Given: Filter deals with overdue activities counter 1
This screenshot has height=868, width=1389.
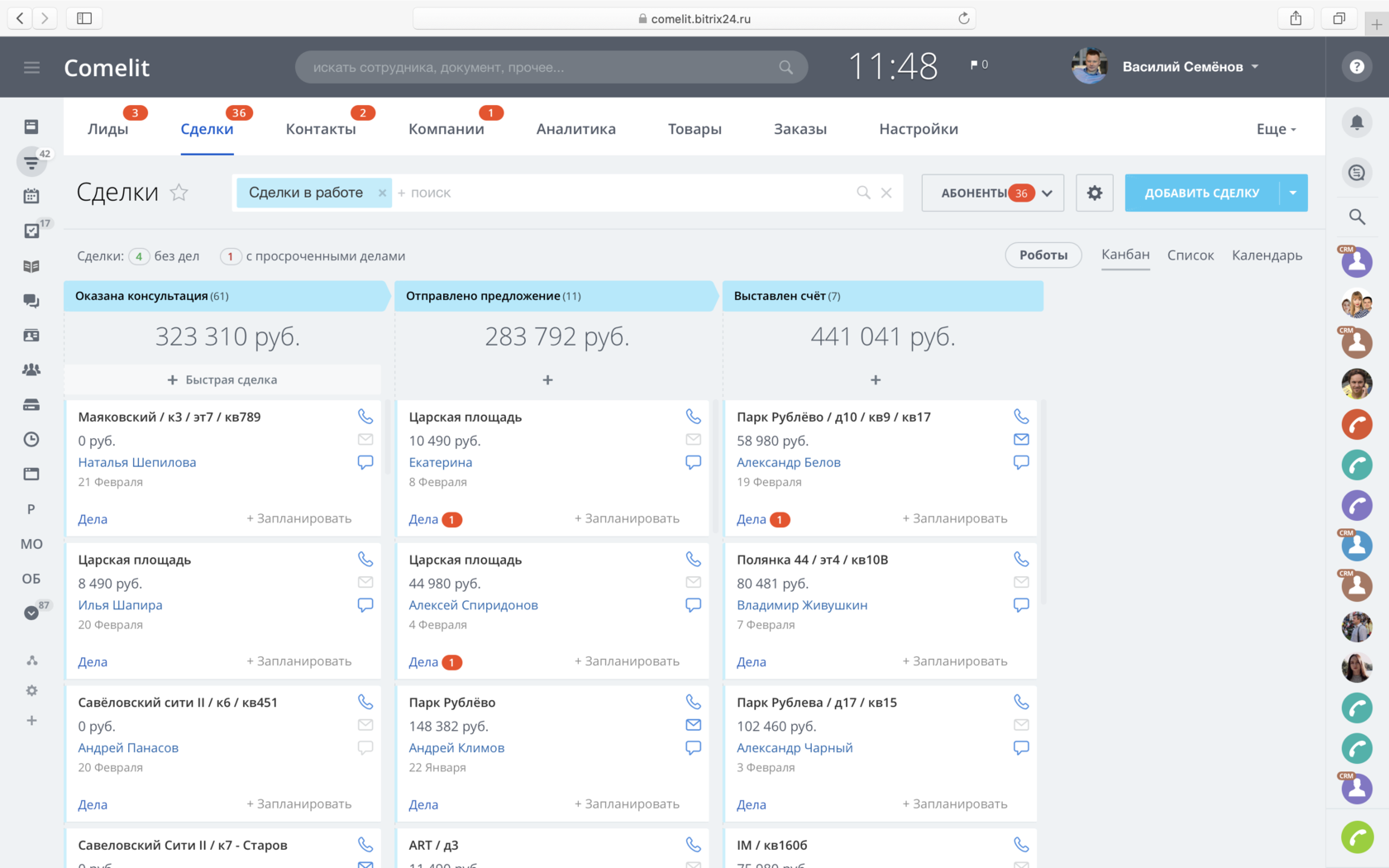Looking at the screenshot, I should pyautogui.click(x=231, y=256).
